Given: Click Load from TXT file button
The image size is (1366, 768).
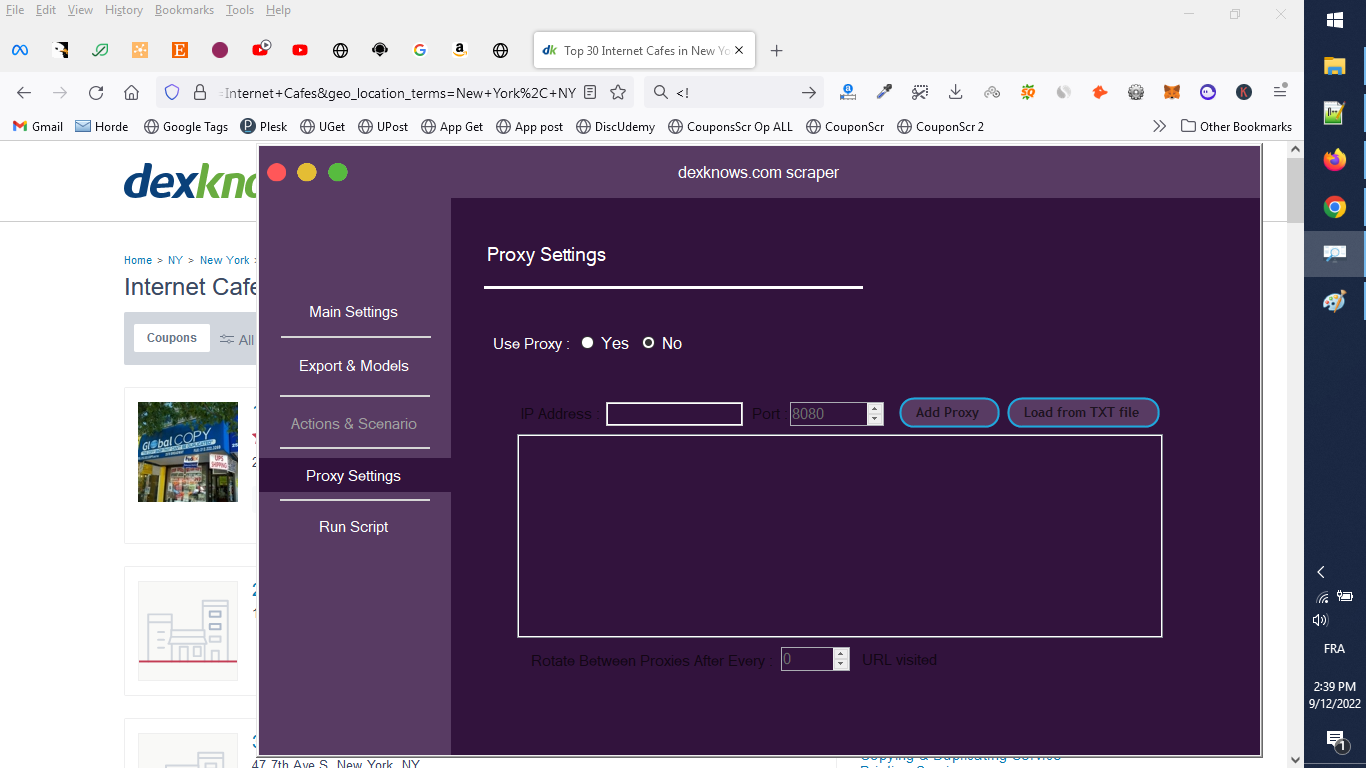Looking at the screenshot, I should (1082, 412).
